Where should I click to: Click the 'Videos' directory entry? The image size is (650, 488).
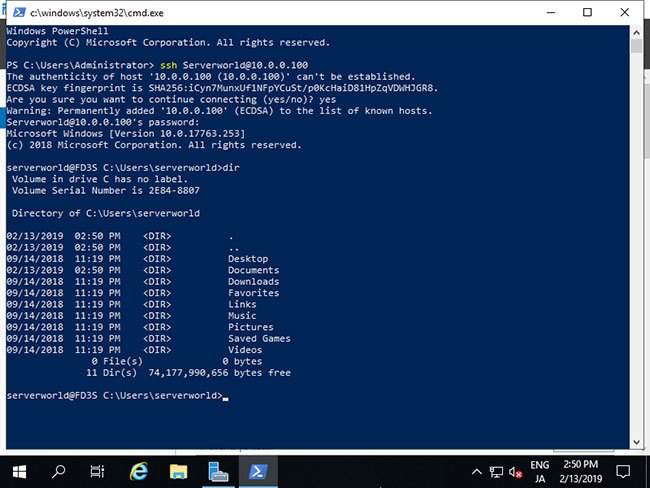point(245,350)
